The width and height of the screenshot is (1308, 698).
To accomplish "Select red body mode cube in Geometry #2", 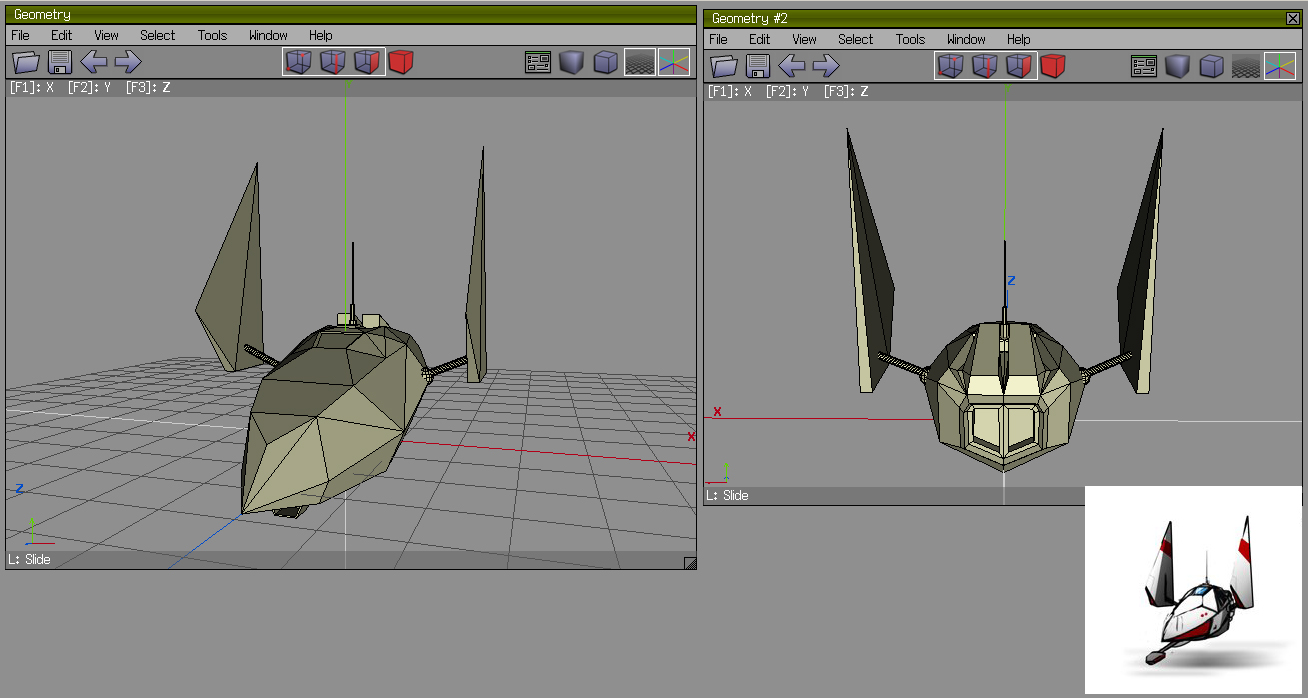I will tap(1052, 66).
